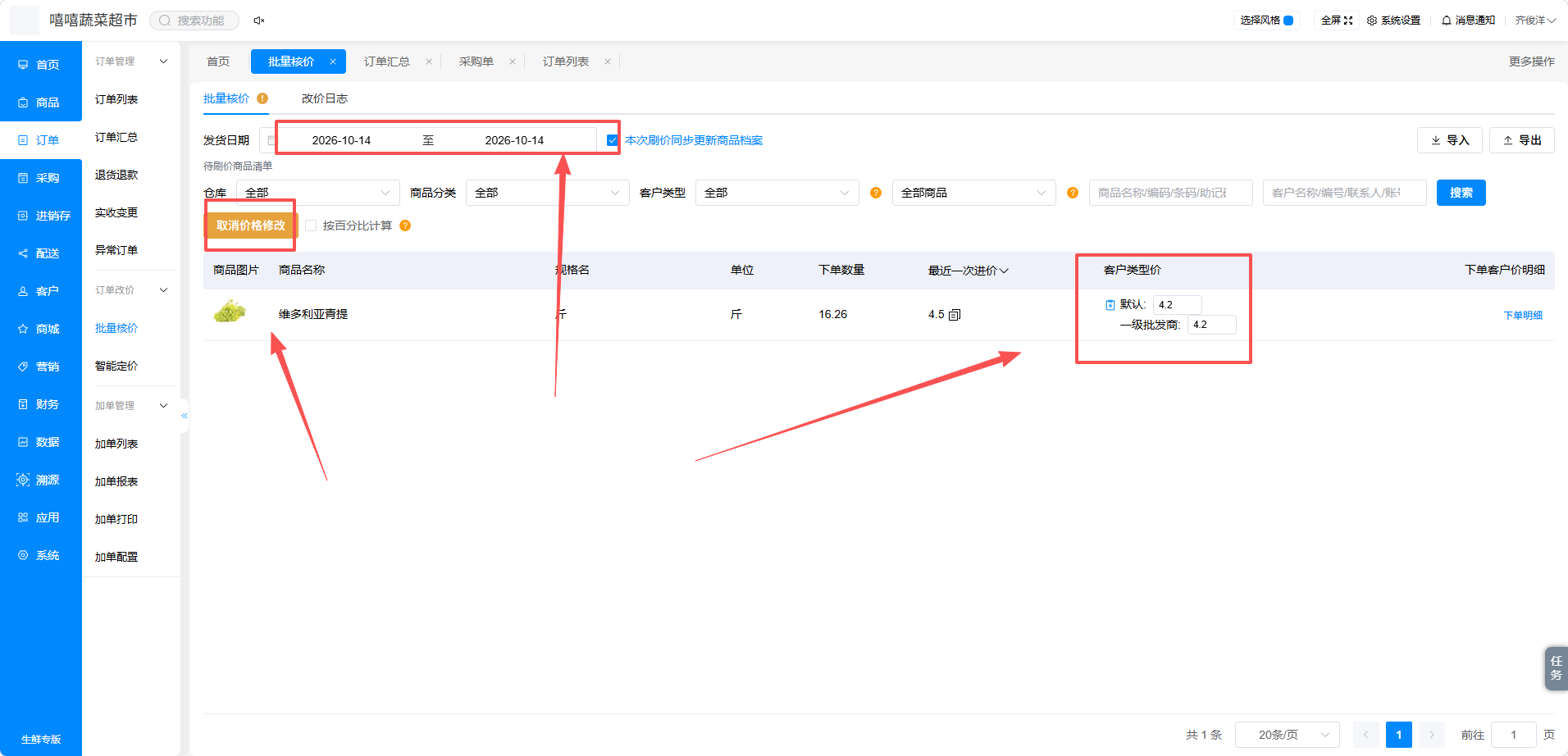Open the 下单明细 link
The height and width of the screenshot is (756, 1568).
(x=1523, y=315)
